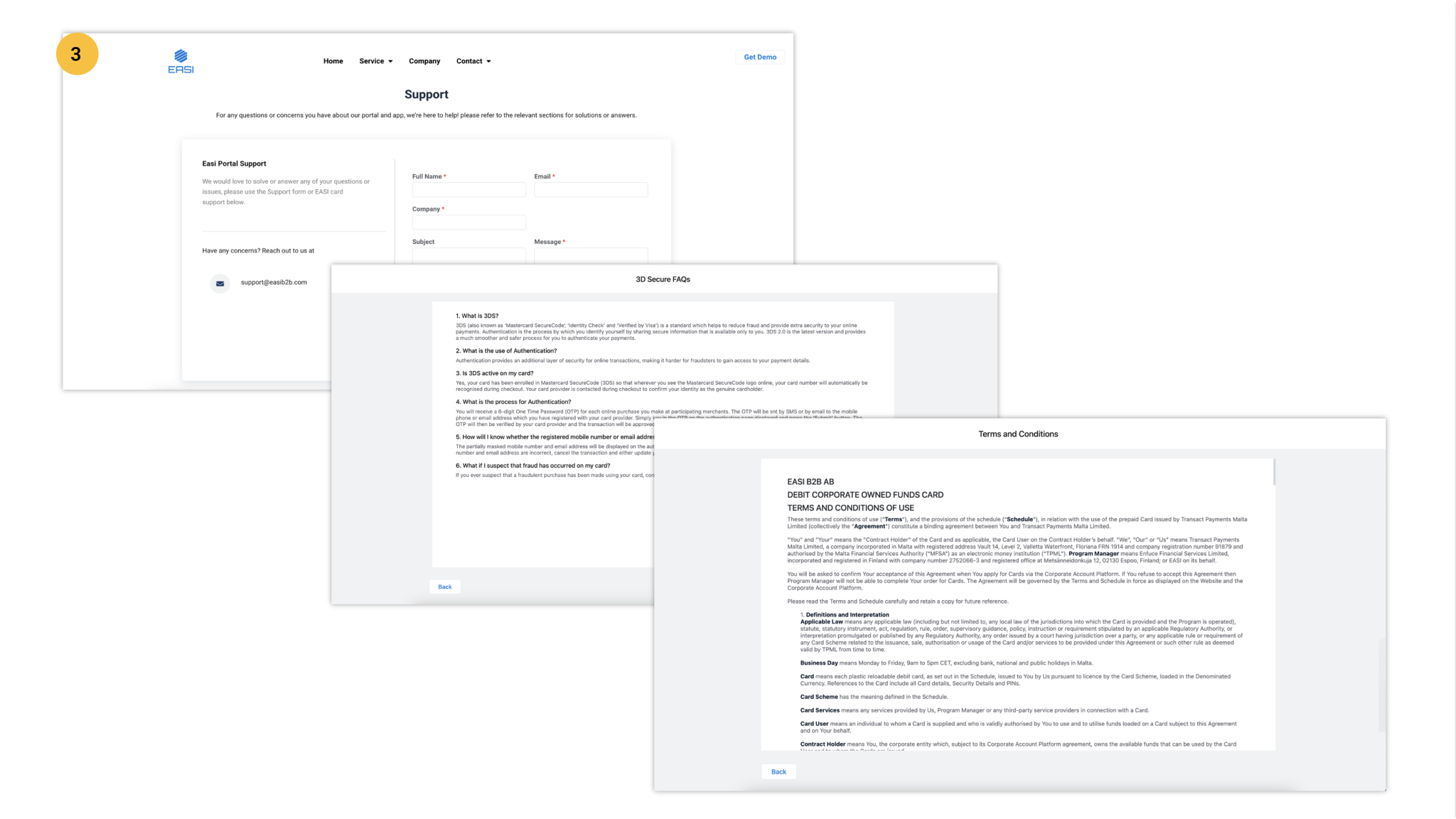
Task: Expand the Contact dropdown menu
Action: (473, 61)
